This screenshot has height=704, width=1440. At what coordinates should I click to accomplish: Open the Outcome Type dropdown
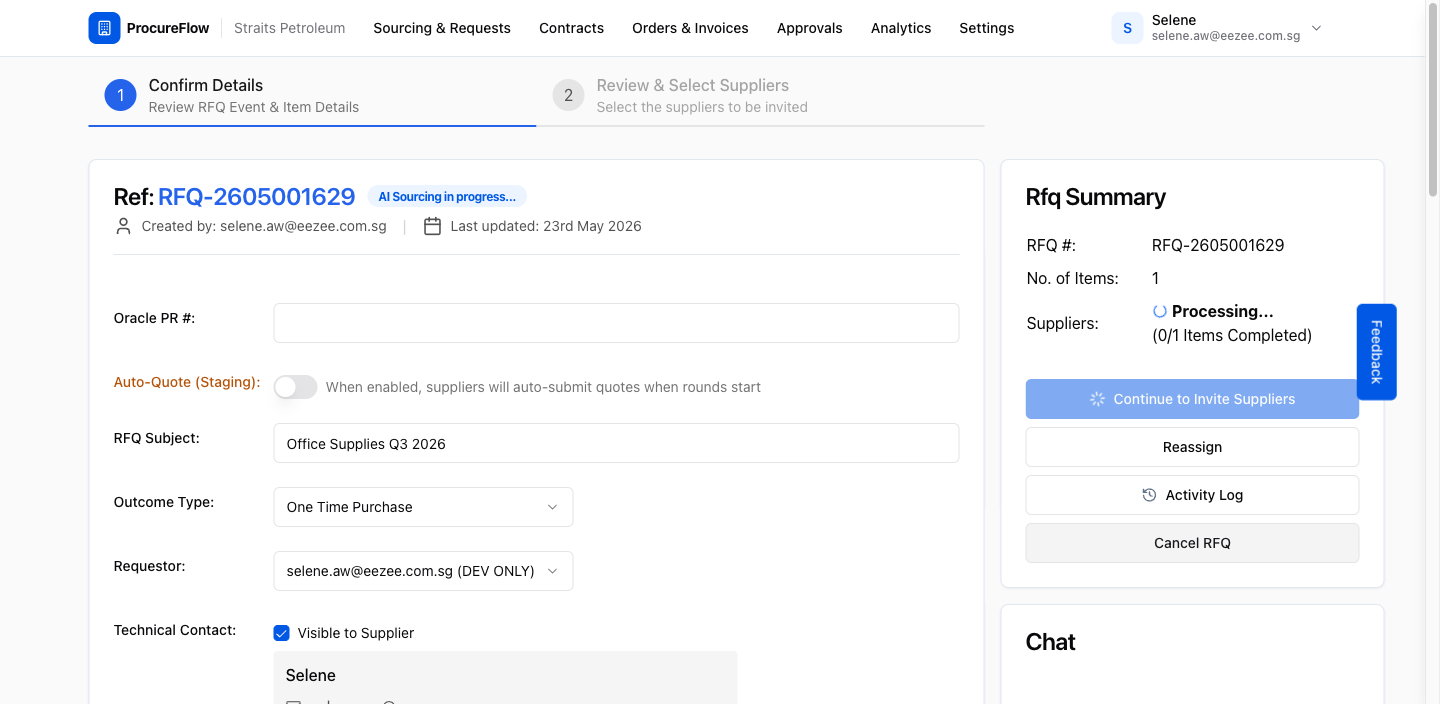[x=423, y=507]
